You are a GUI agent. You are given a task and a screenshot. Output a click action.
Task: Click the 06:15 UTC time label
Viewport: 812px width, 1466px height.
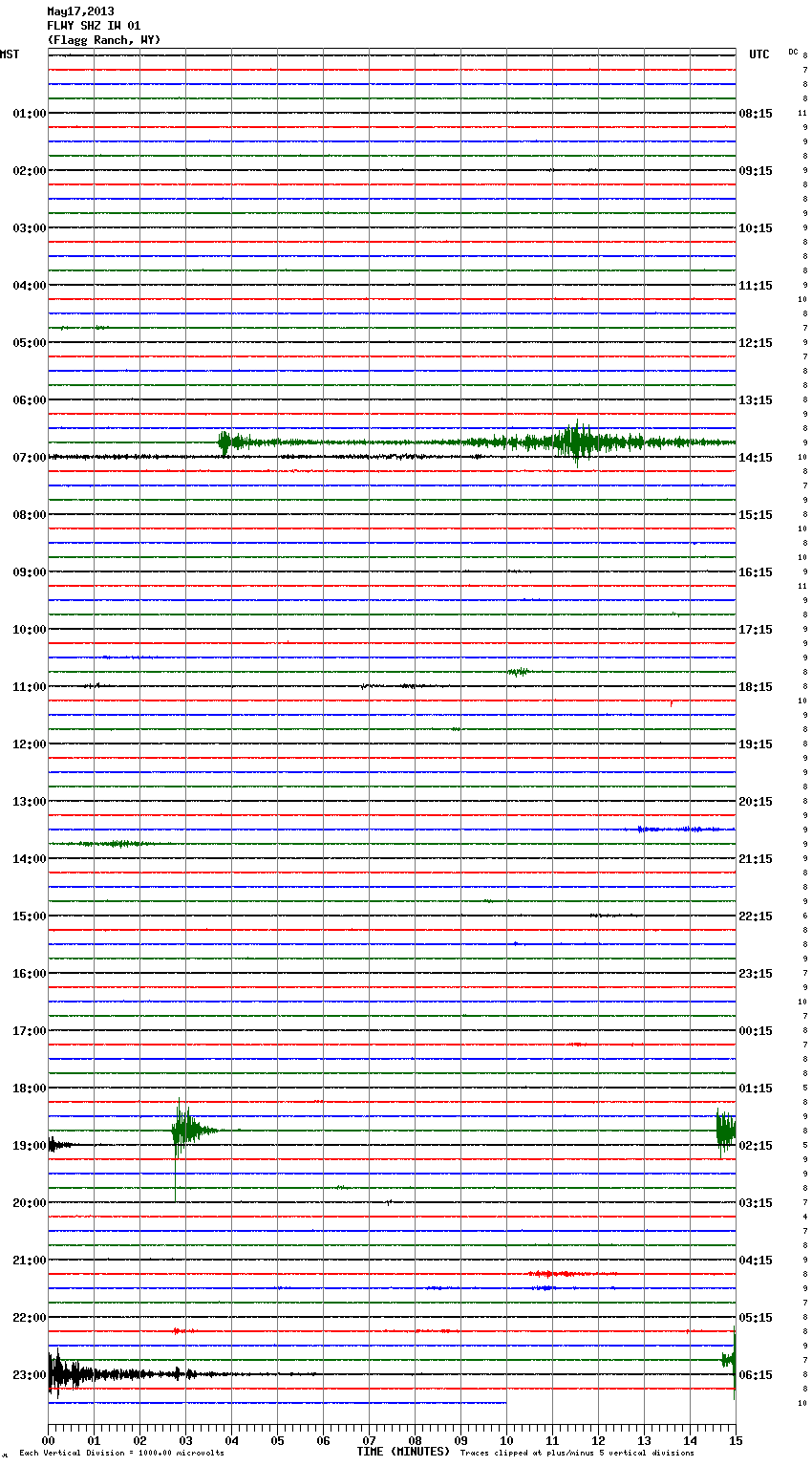click(756, 1375)
